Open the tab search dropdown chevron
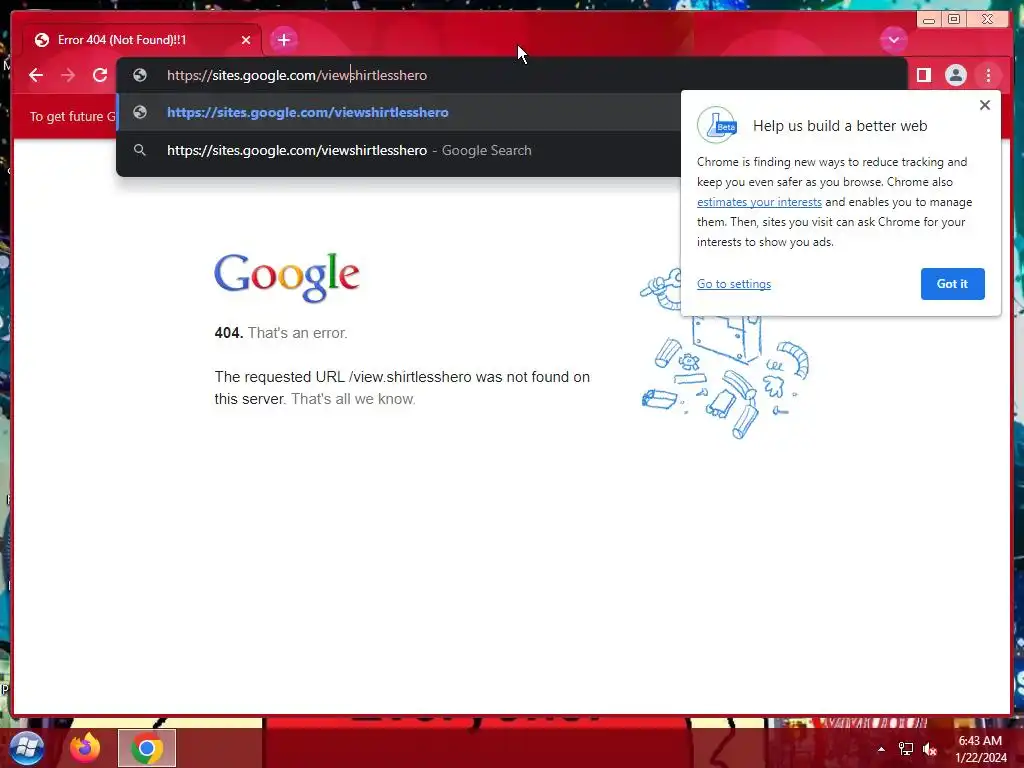This screenshot has width=1024, height=768. pos(893,40)
